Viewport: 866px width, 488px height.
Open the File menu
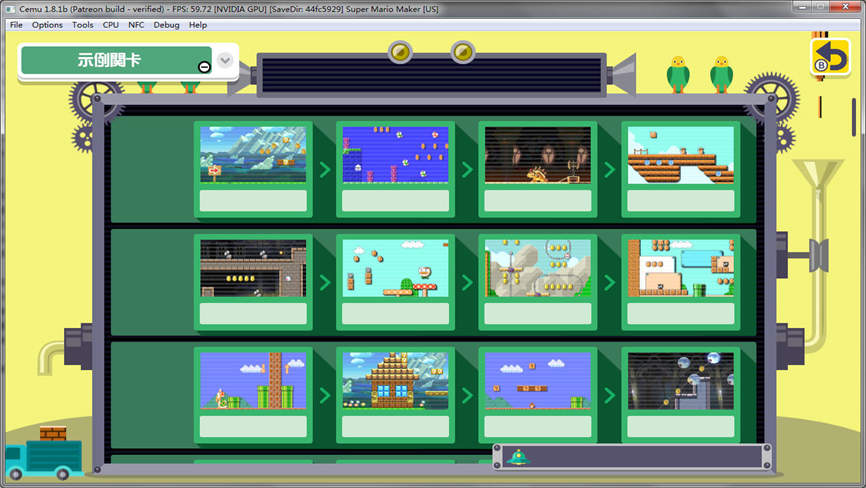pos(16,25)
